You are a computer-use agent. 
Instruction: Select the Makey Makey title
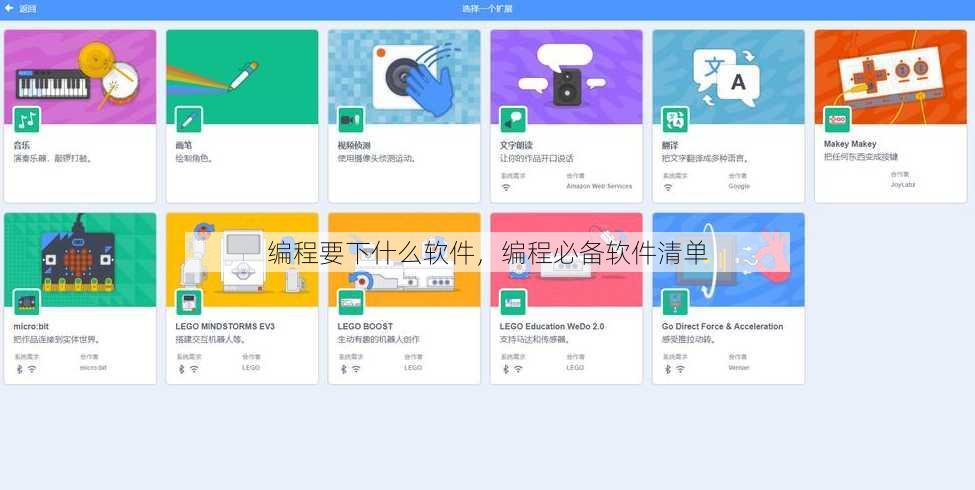click(x=850, y=144)
